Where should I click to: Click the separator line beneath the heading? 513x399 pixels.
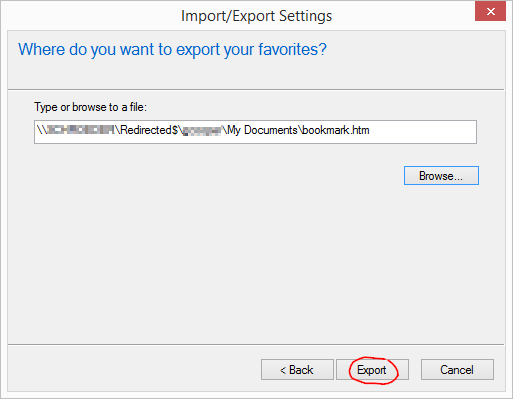point(256,89)
